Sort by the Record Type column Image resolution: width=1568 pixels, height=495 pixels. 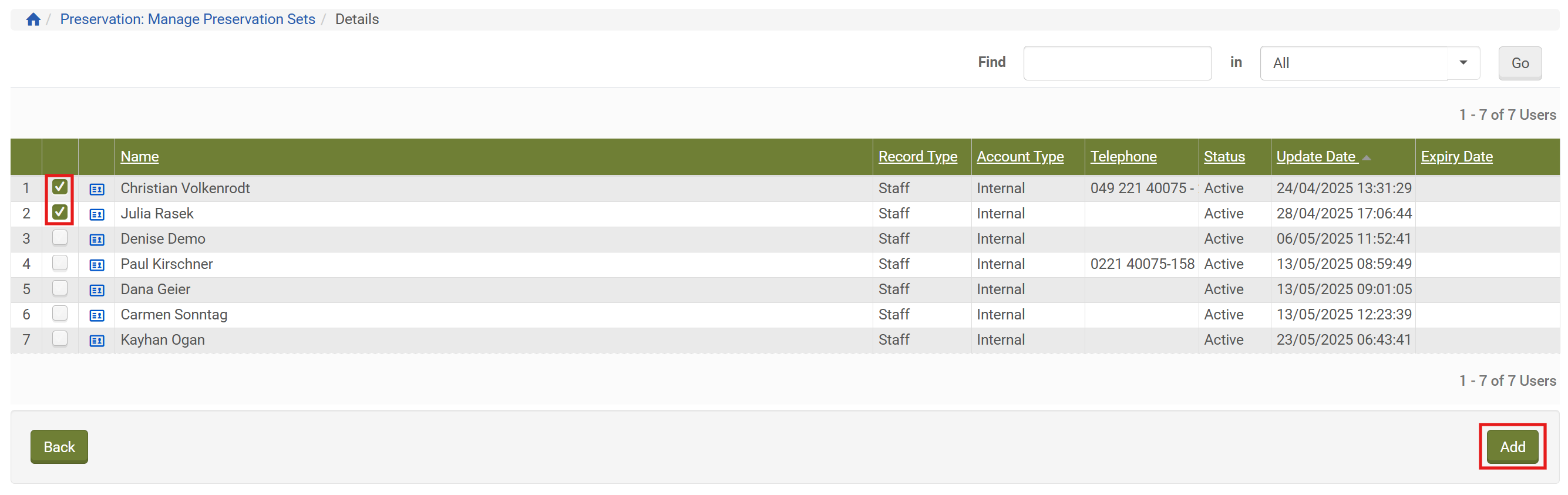click(x=917, y=156)
